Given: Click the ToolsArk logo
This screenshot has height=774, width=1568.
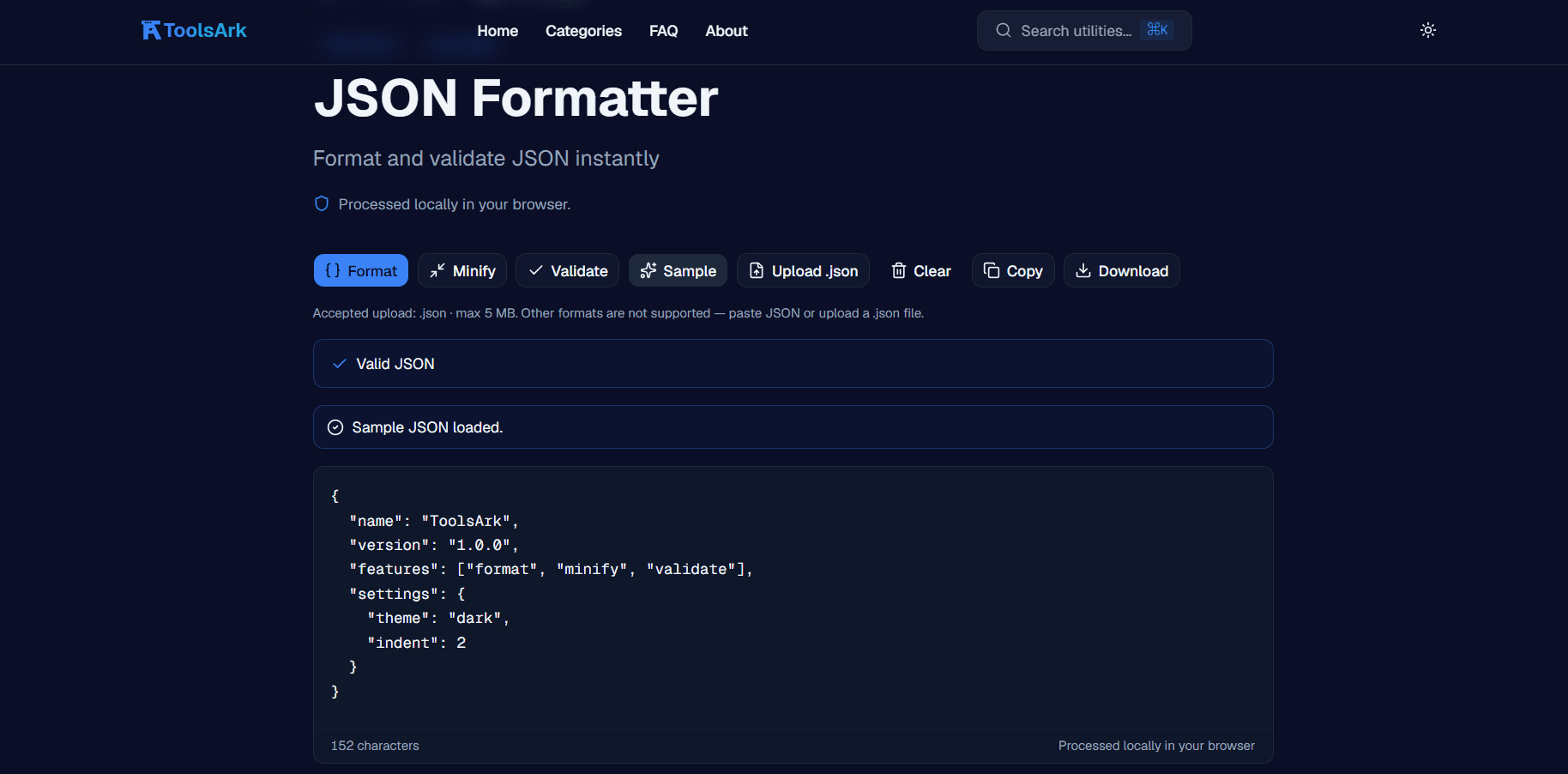Looking at the screenshot, I should [x=194, y=31].
